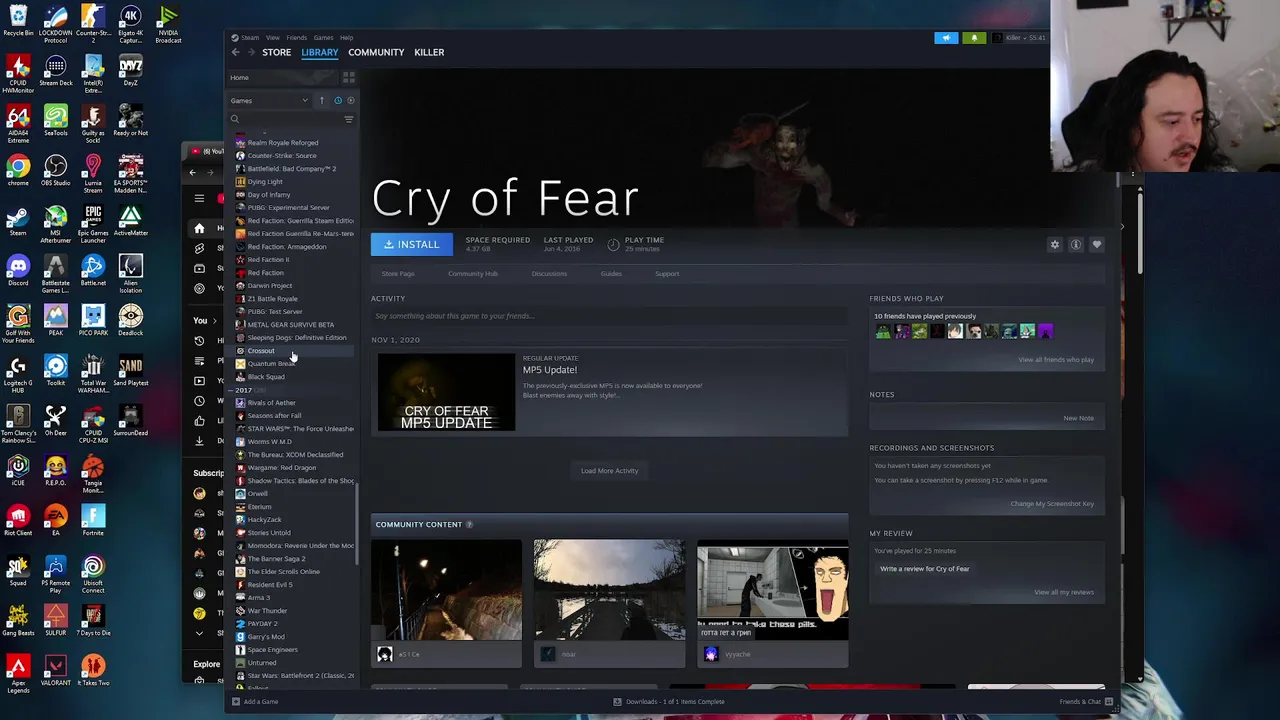
Task: Select Rivals of Aether in the list
Action: (271, 403)
